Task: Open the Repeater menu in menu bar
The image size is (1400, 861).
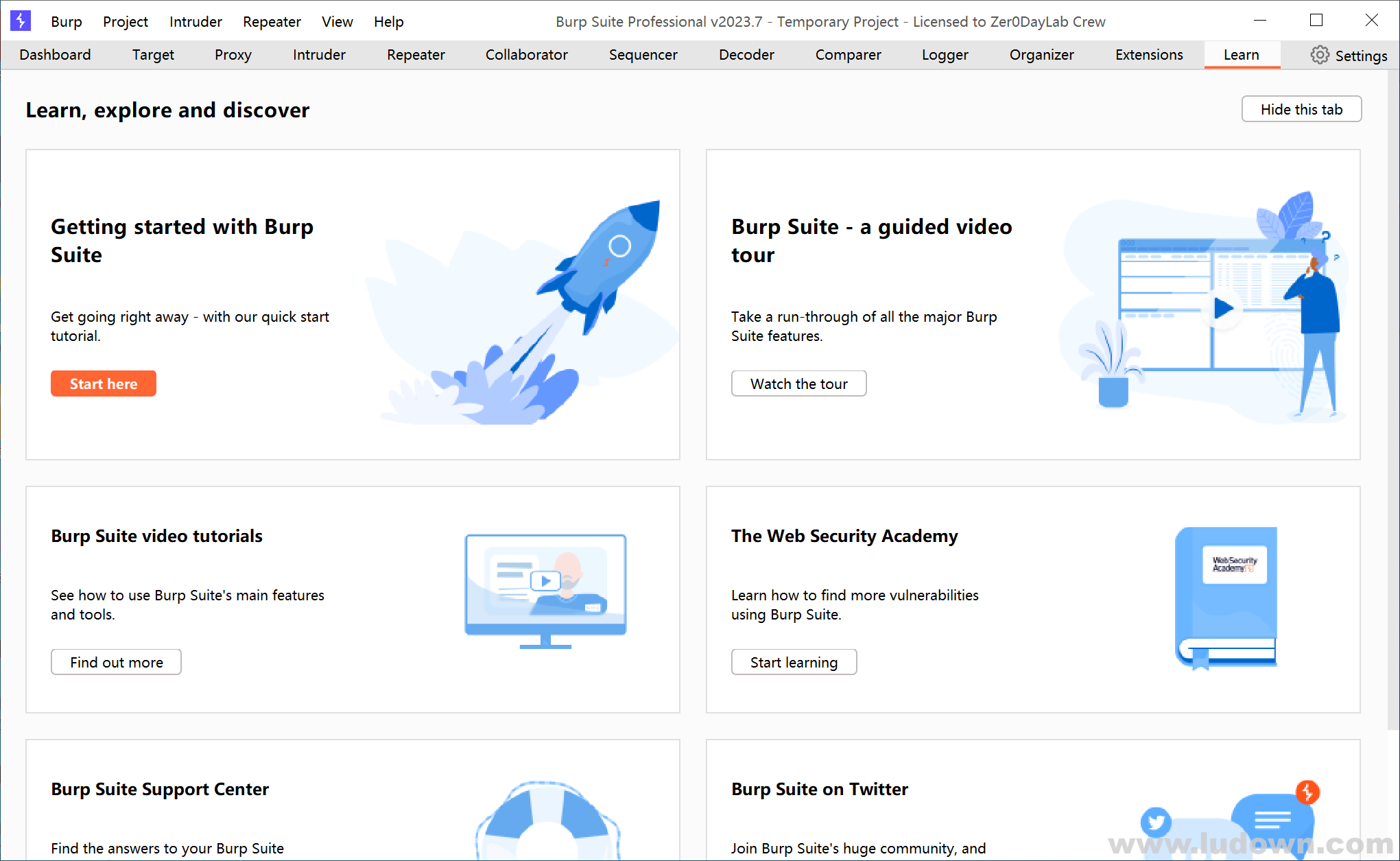Action: 272,21
